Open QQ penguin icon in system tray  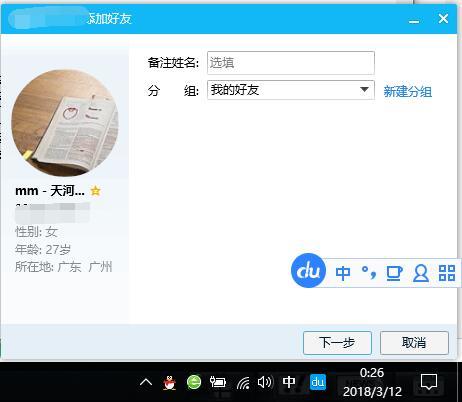[170, 382]
